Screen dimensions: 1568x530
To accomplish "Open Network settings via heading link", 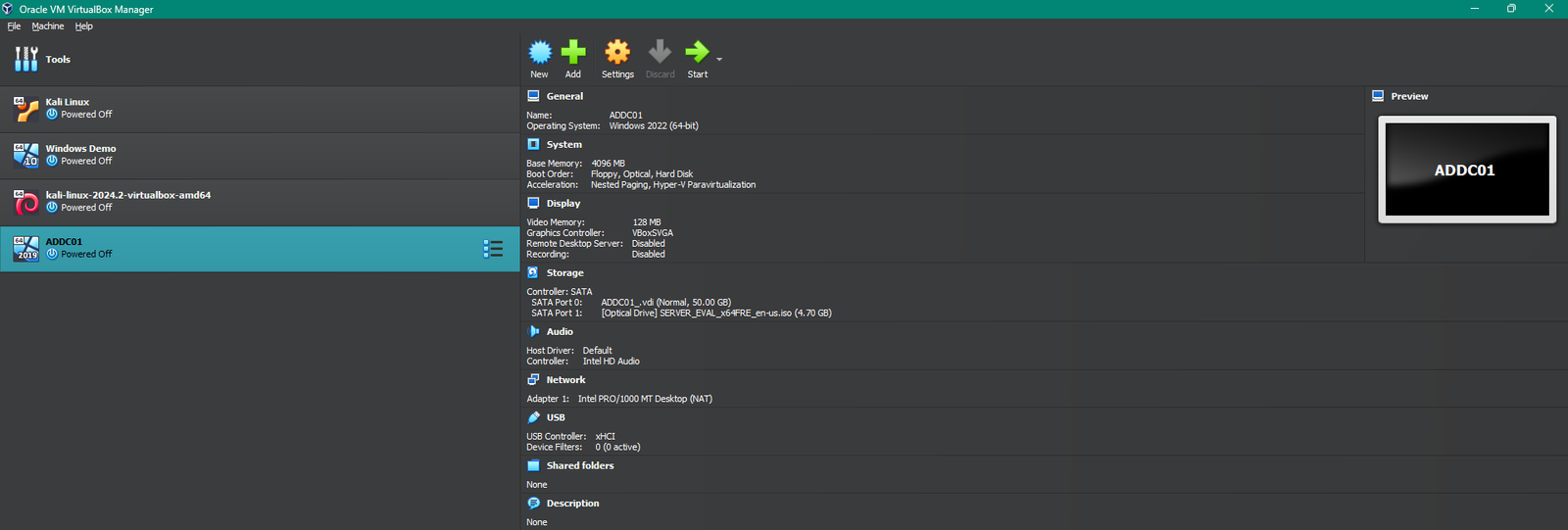I will (565, 379).
